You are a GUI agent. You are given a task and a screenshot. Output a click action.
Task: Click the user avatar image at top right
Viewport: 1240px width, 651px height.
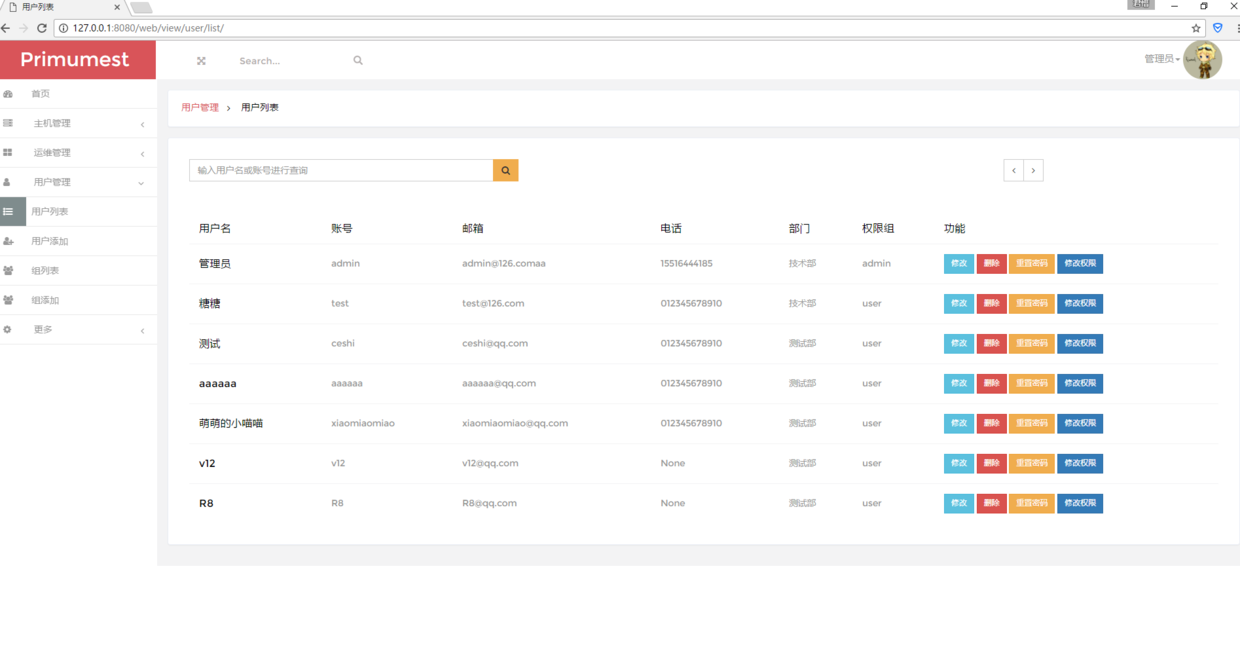1202,60
